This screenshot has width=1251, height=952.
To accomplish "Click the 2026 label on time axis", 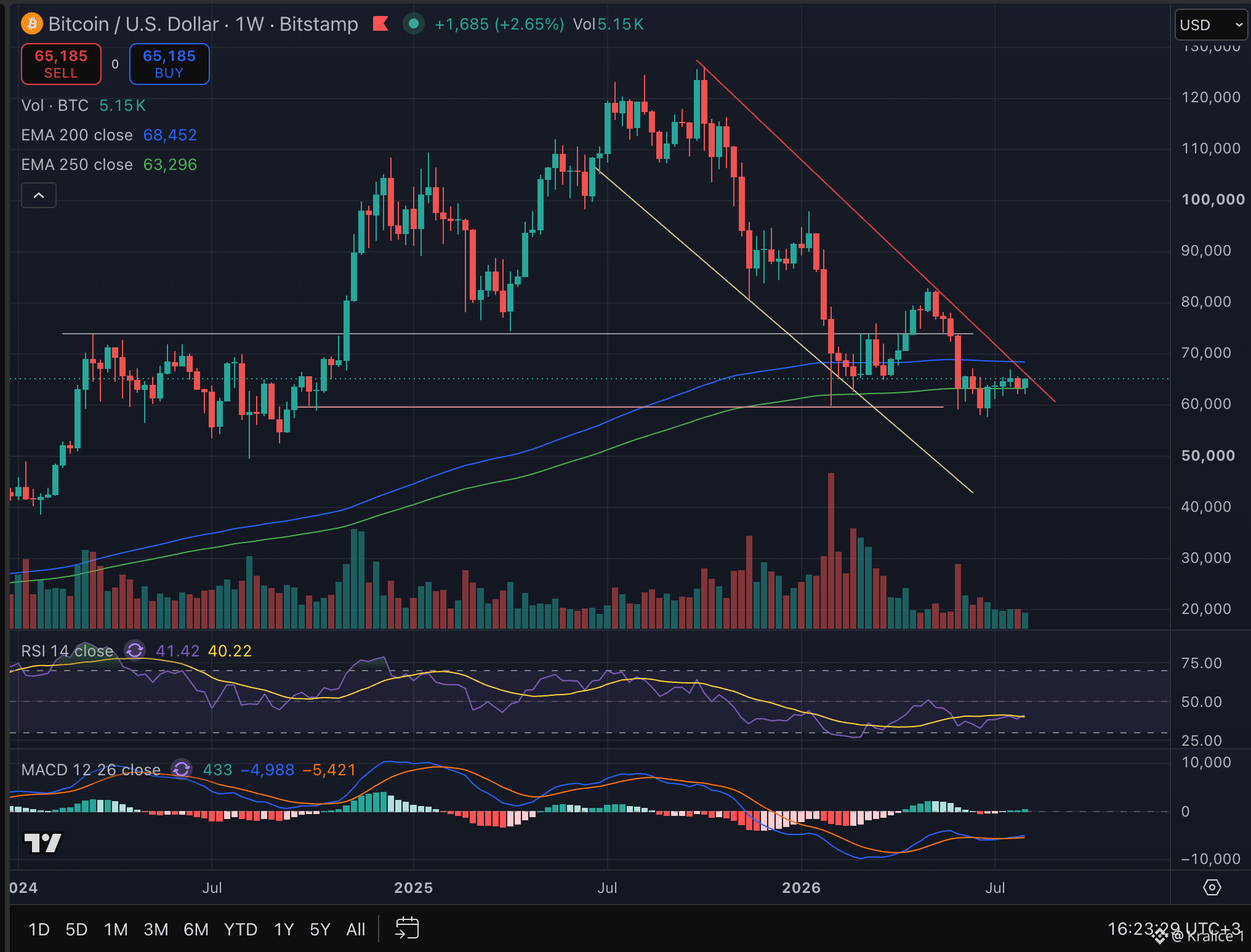I will pyautogui.click(x=801, y=887).
